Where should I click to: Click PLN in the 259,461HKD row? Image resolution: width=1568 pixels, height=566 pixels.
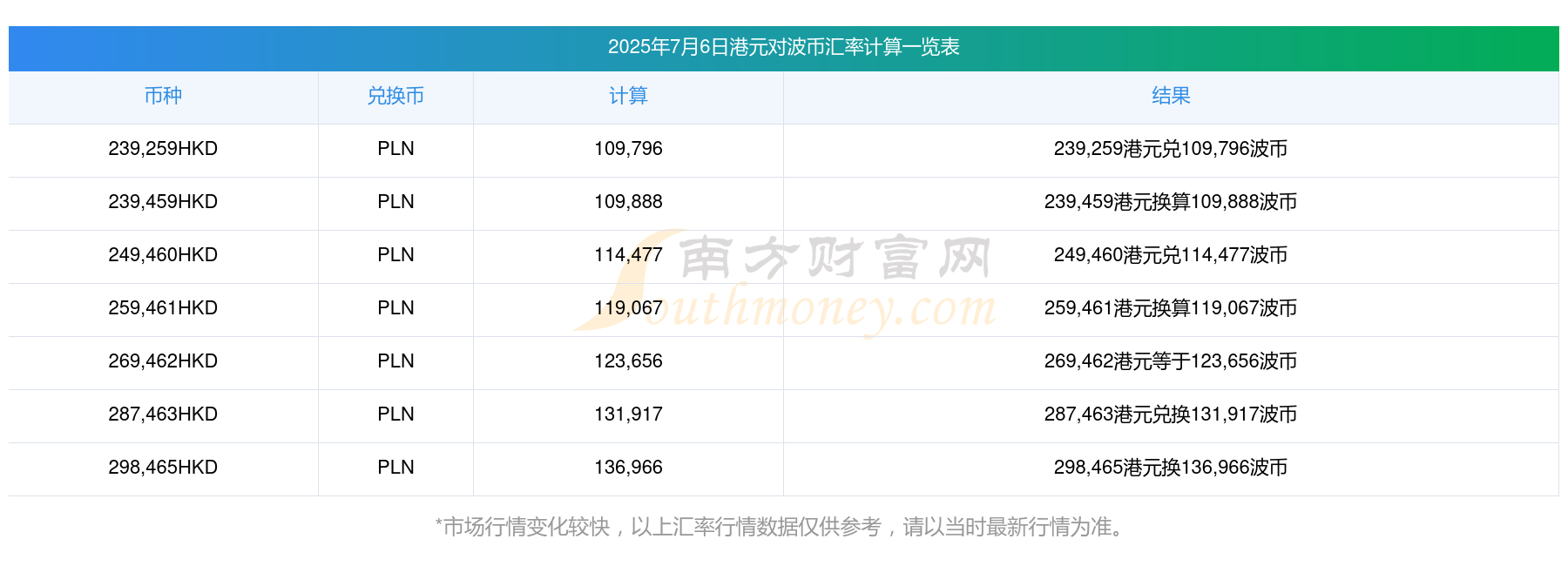[395, 308]
